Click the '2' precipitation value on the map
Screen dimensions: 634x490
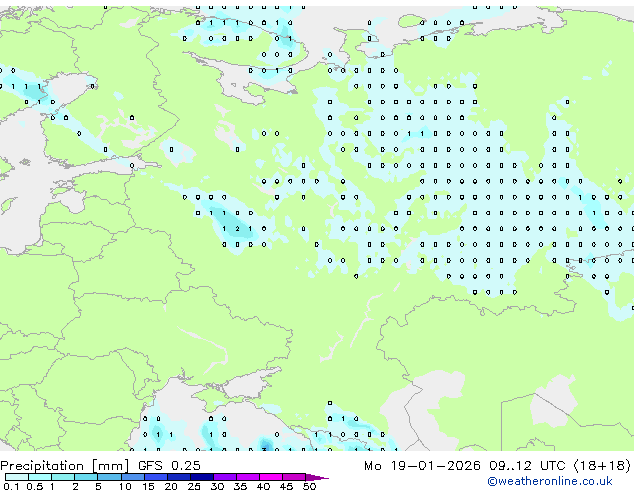237,229
